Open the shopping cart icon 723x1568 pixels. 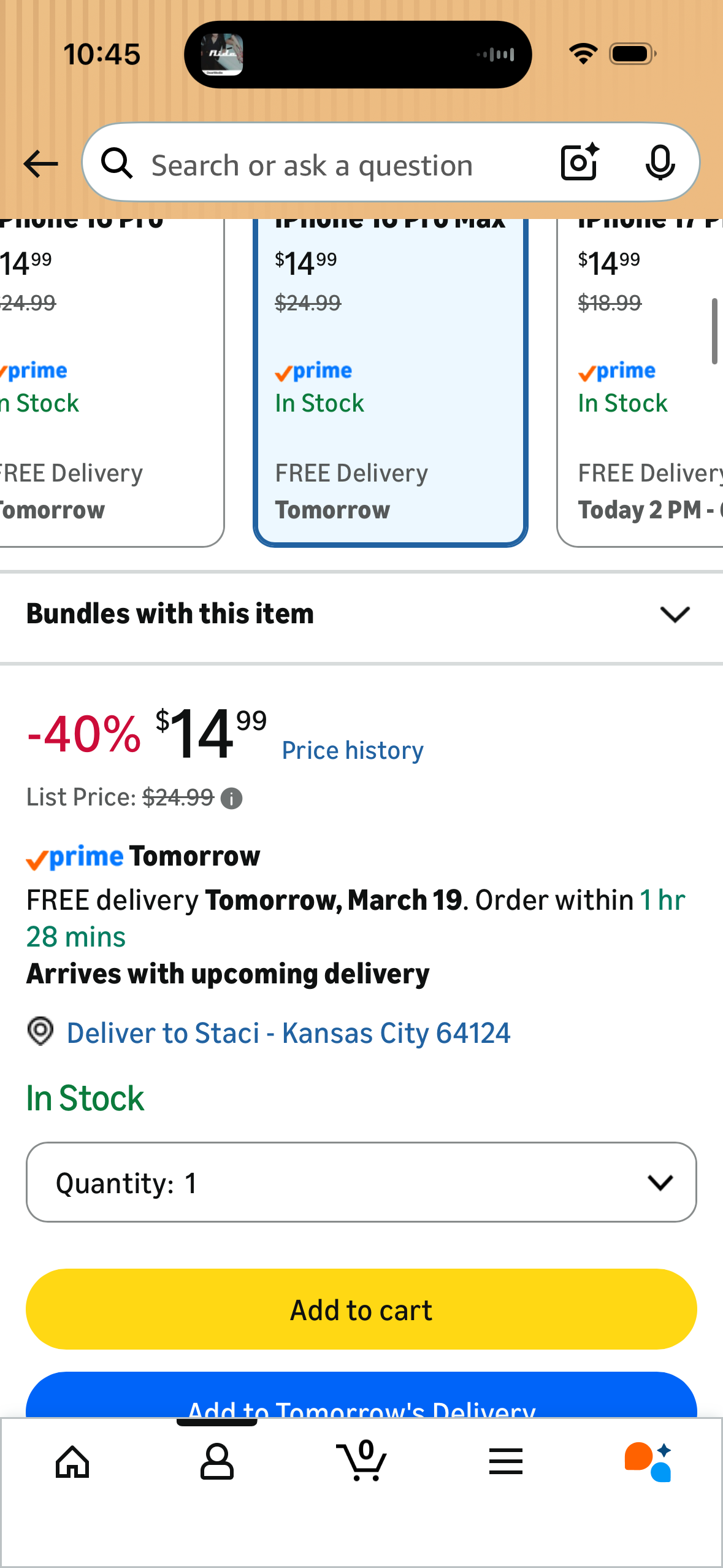coord(362,1461)
